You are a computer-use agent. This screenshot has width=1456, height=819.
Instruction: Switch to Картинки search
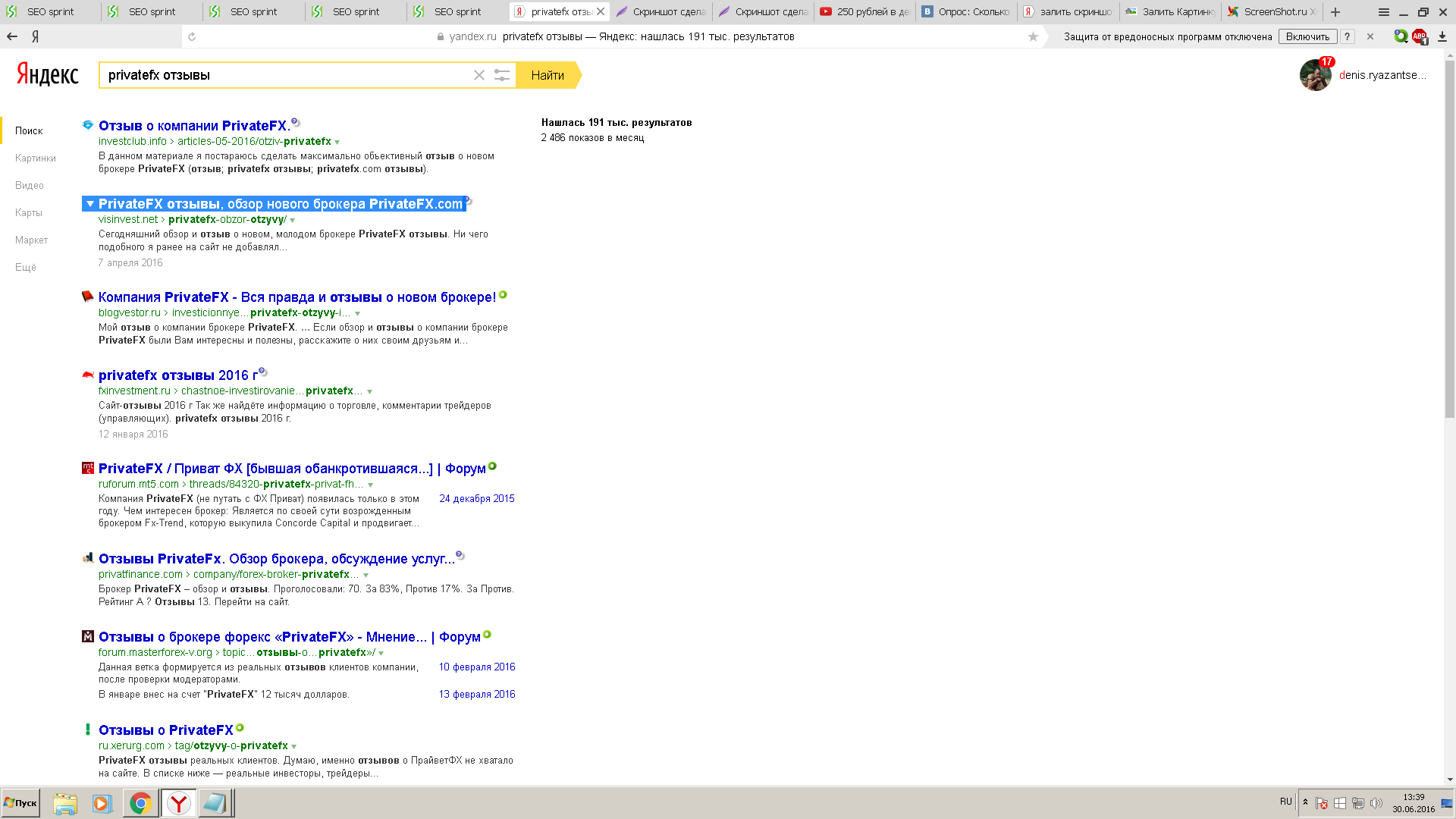point(36,158)
